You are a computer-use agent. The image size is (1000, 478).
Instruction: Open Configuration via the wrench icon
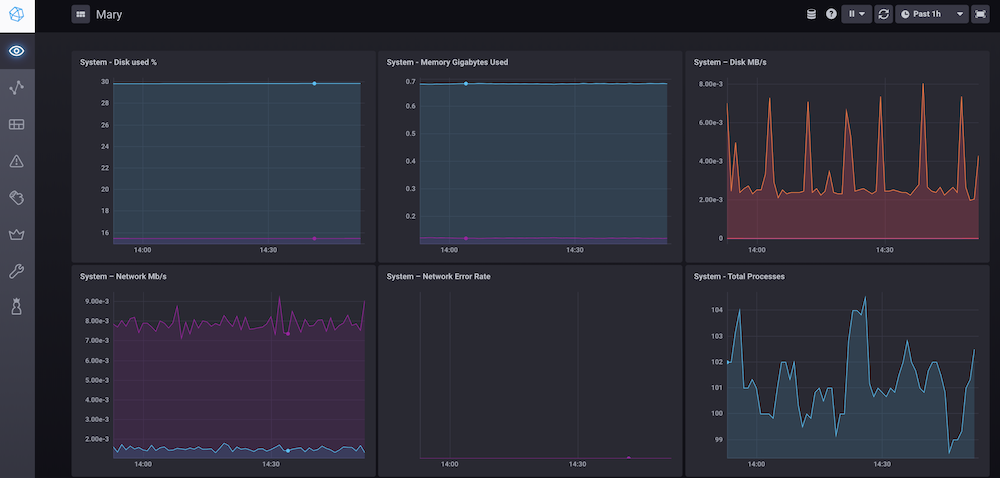(17, 271)
